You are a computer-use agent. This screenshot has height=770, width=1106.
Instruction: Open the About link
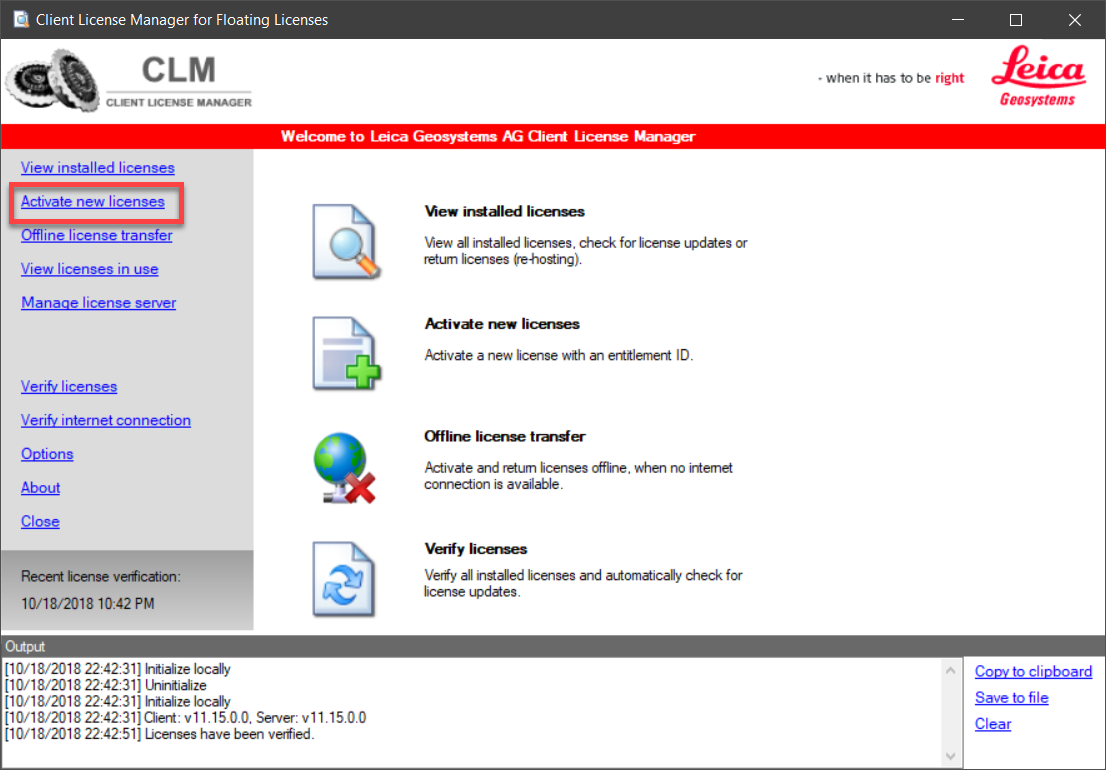(x=40, y=488)
